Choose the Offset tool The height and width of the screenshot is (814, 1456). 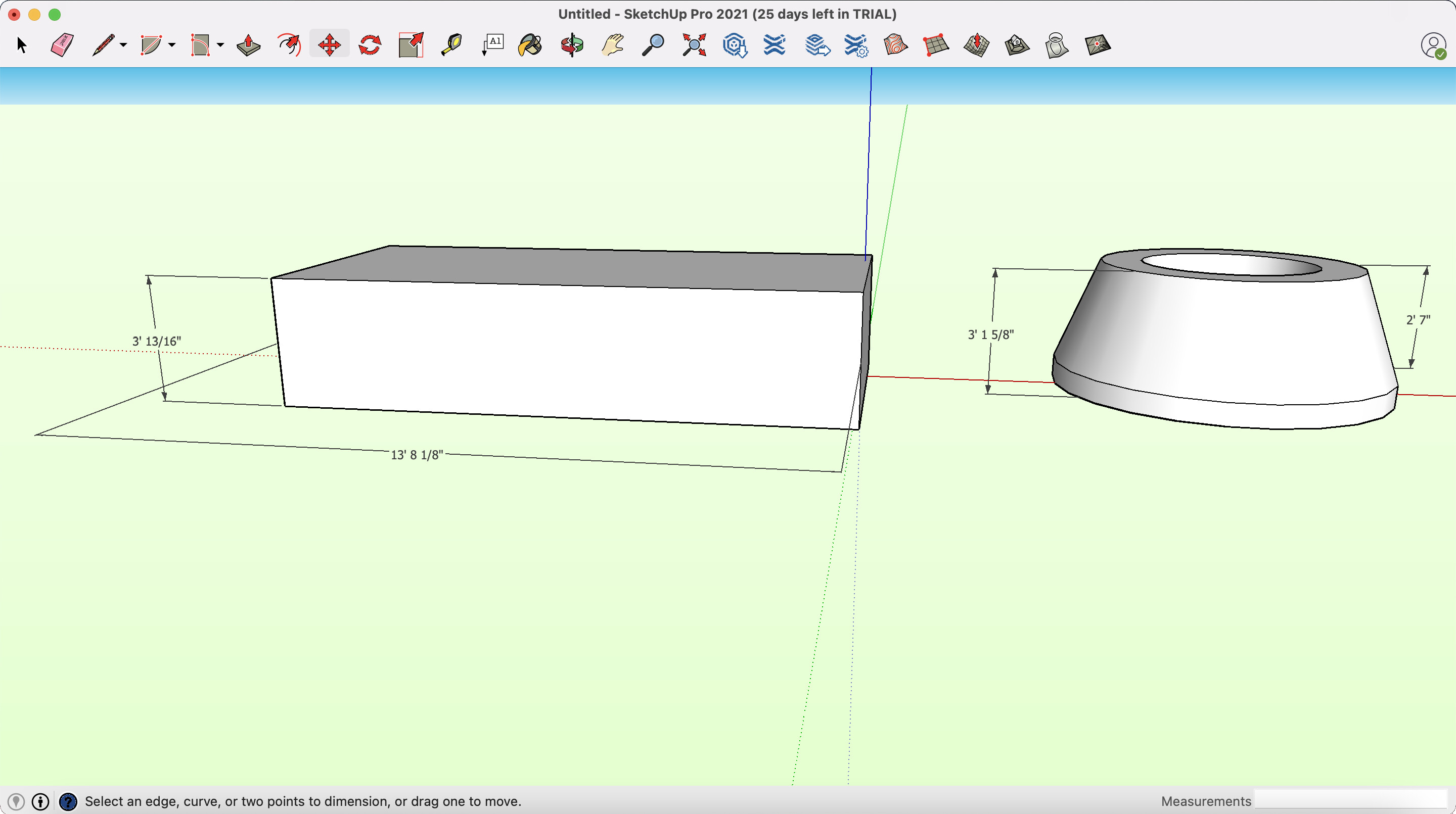tap(289, 44)
